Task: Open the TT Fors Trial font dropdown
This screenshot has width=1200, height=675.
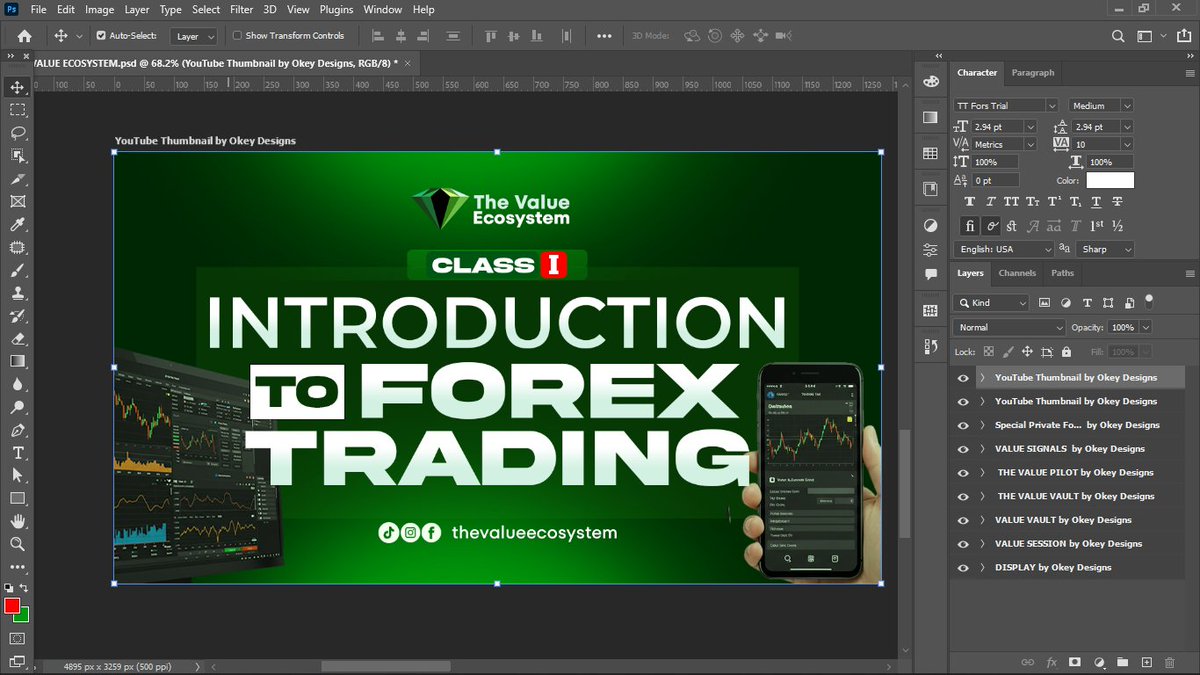Action: tap(1005, 106)
